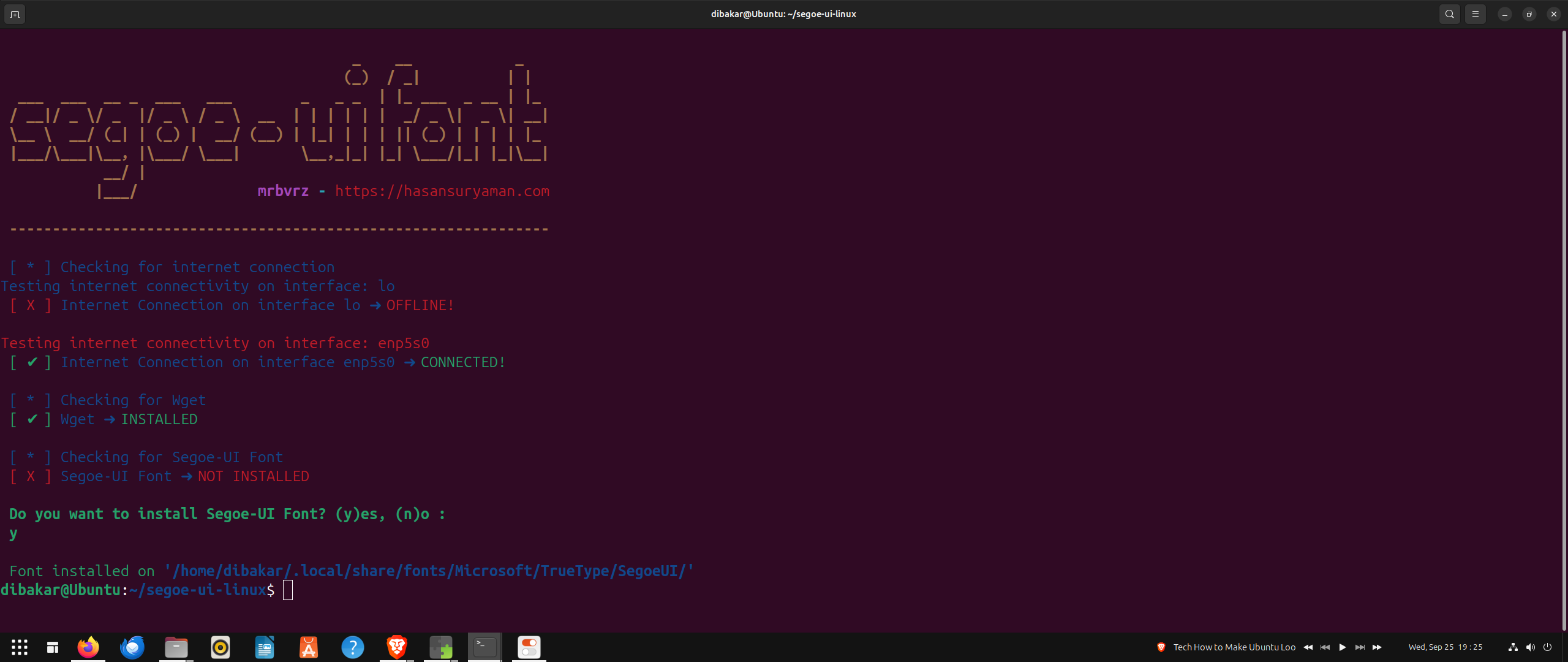
Task: Open the GNOME Software Center icon
Action: pos(309,646)
